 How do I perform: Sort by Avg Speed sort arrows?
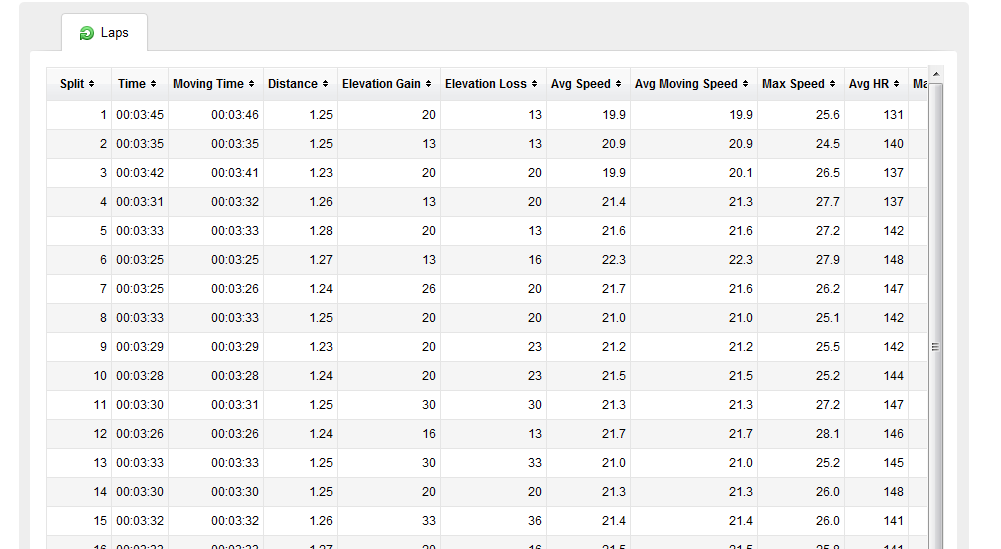618,84
